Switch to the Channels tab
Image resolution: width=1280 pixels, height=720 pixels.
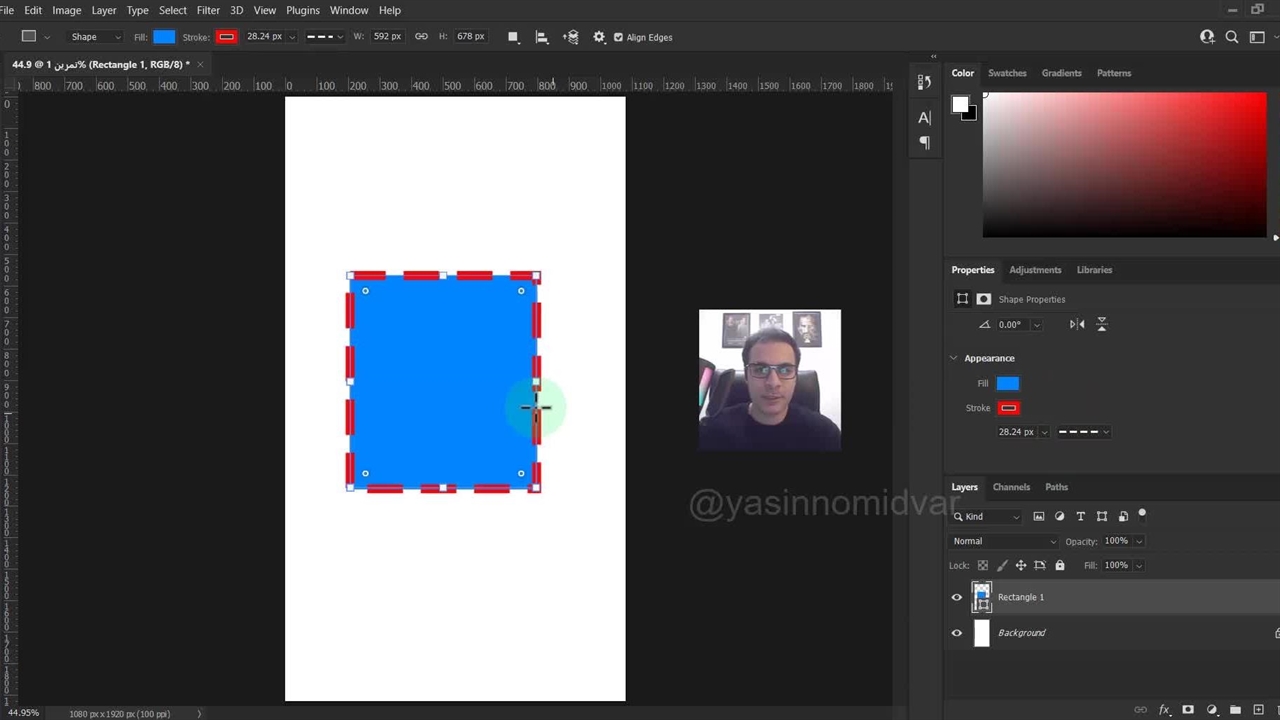(x=1011, y=487)
